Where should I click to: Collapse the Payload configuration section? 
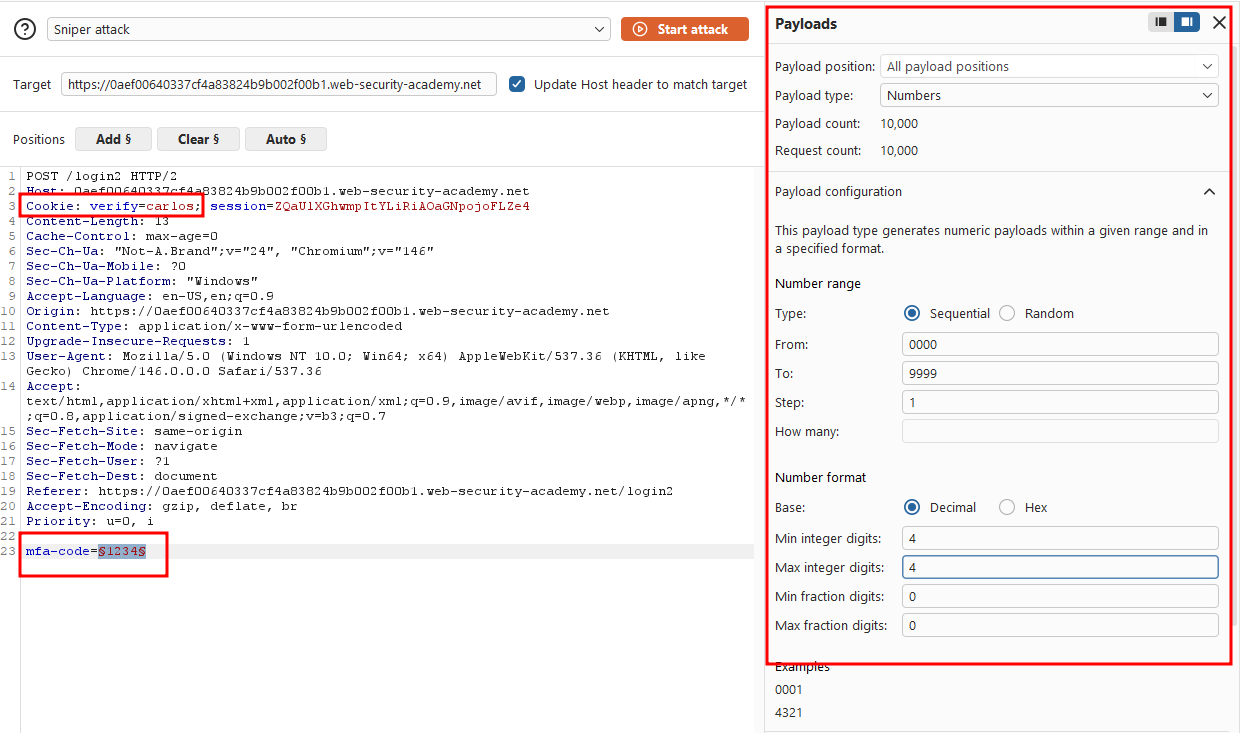click(x=1209, y=191)
